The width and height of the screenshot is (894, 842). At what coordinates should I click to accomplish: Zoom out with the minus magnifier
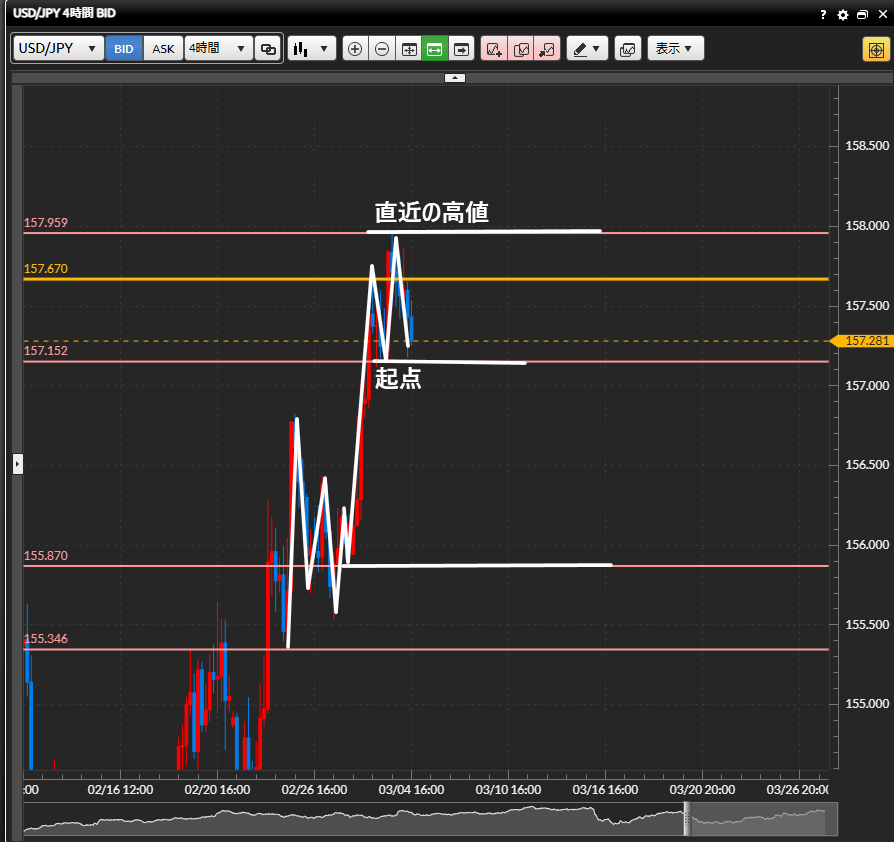pos(382,48)
